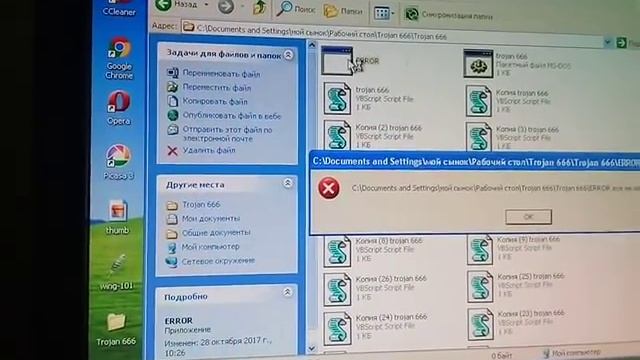Collapse the Подробно details panel

(x=287, y=292)
